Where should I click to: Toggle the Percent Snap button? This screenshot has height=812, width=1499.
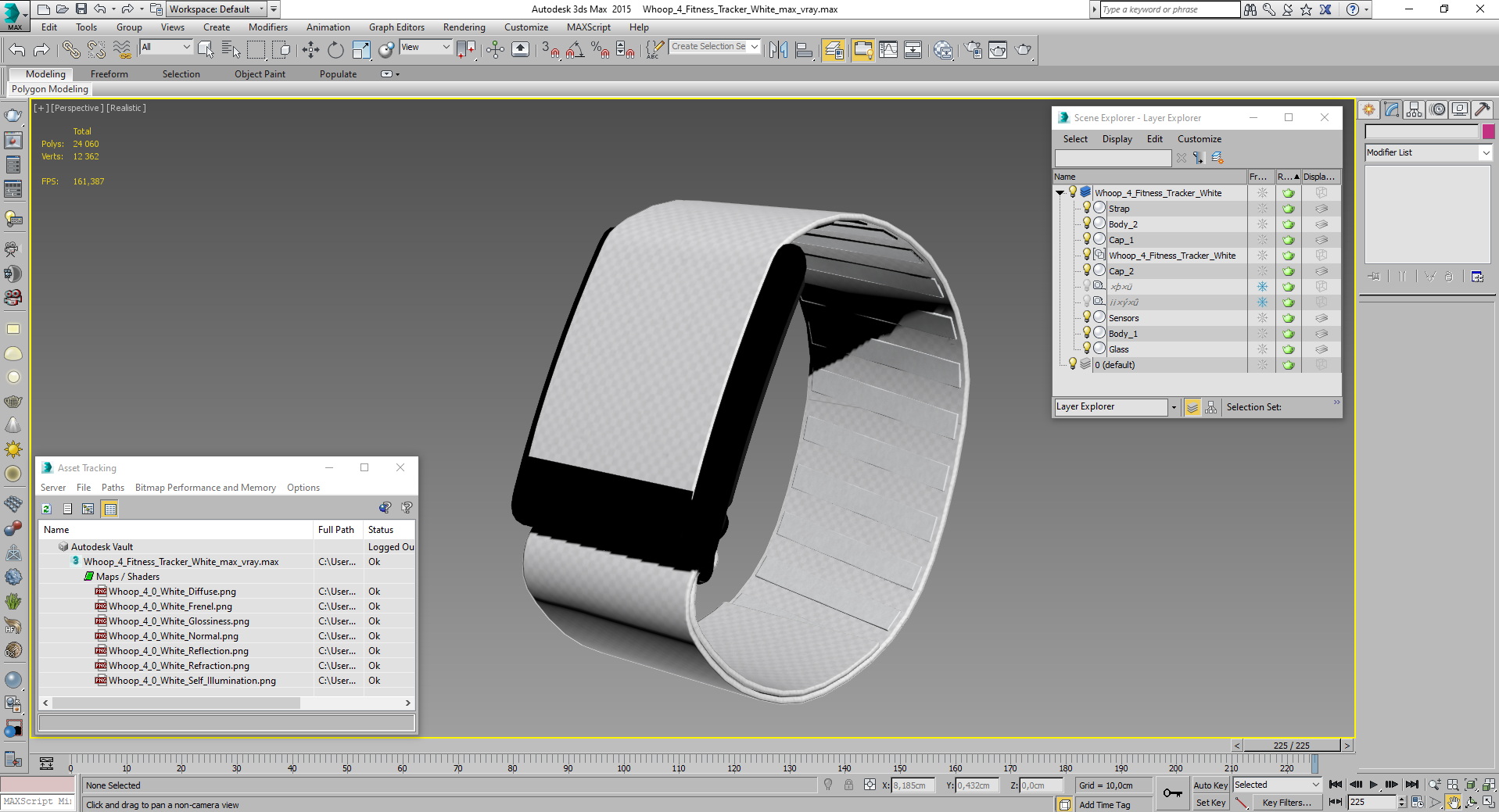click(x=601, y=50)
